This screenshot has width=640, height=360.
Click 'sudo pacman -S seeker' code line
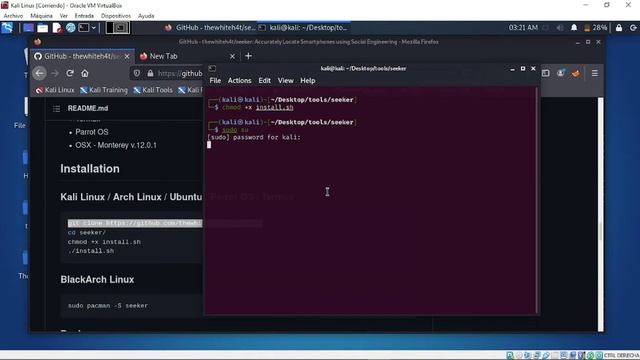tap(108, 305)
